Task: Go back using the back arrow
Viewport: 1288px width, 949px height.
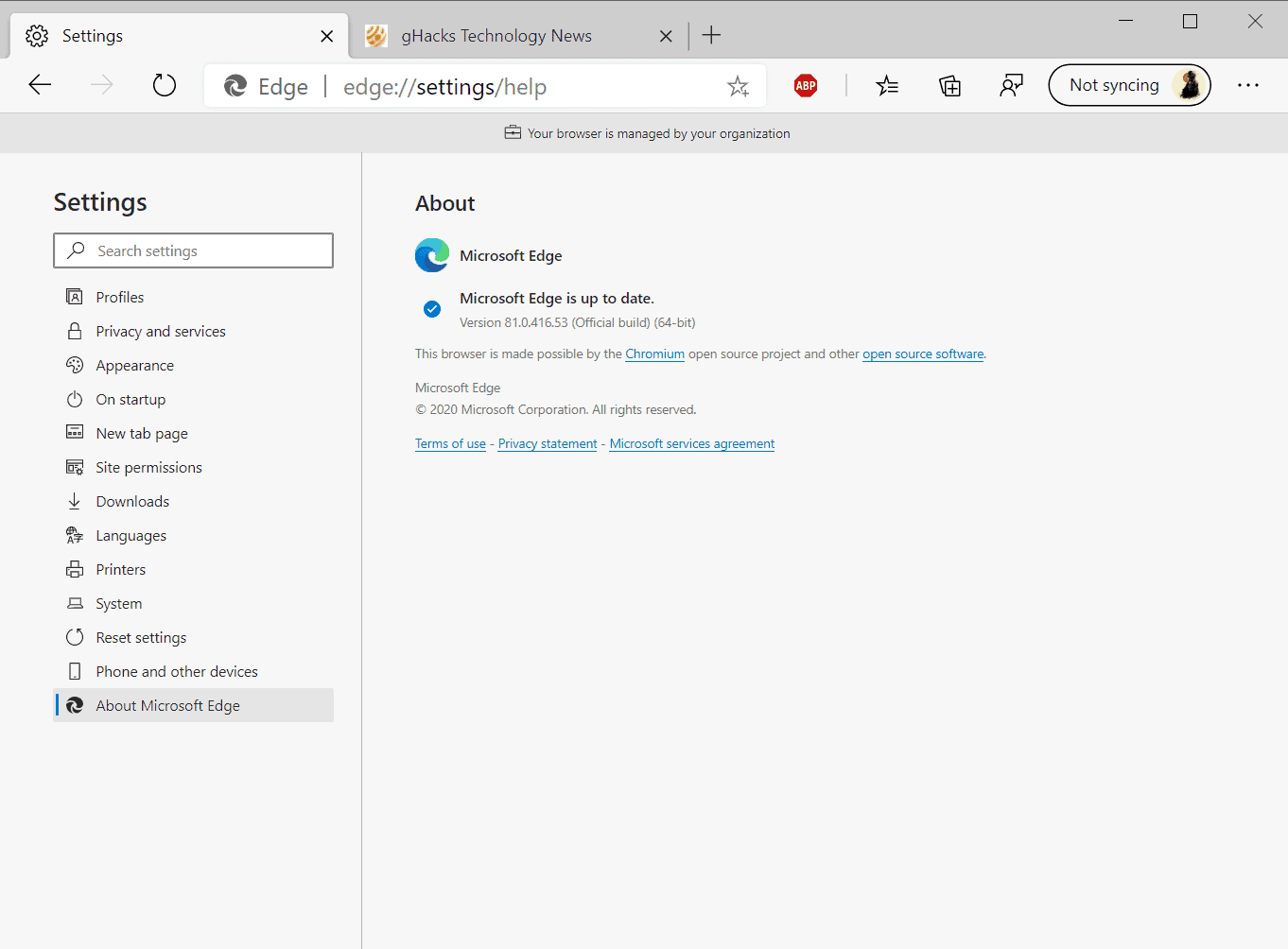Action: point(40,85)
